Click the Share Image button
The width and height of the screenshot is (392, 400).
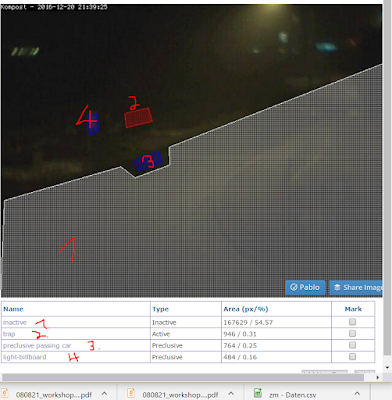356,287
